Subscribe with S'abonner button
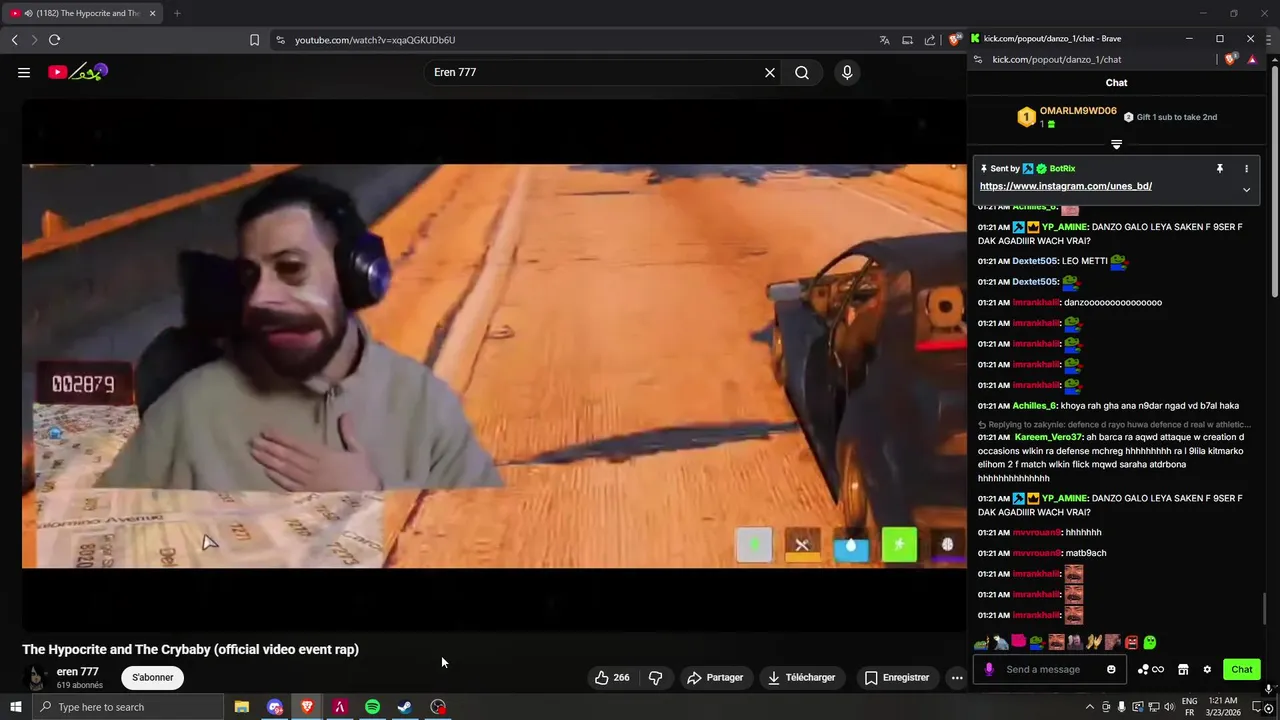 tap(153, 677)
